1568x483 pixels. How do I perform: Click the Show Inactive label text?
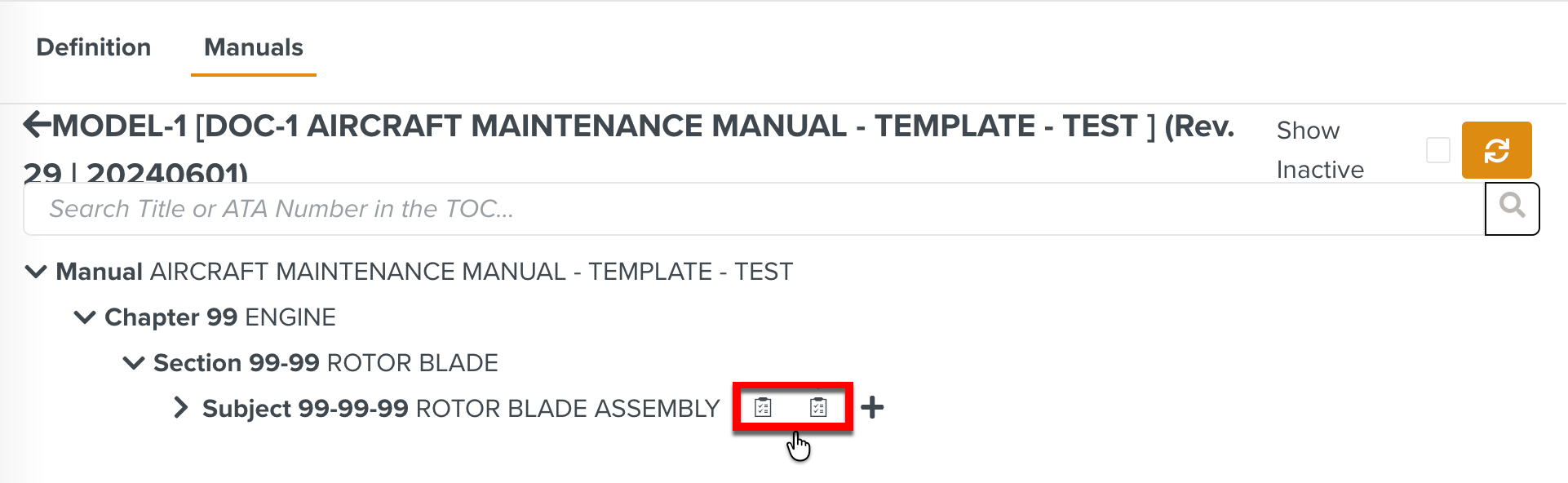click(x=1319, y=150)
